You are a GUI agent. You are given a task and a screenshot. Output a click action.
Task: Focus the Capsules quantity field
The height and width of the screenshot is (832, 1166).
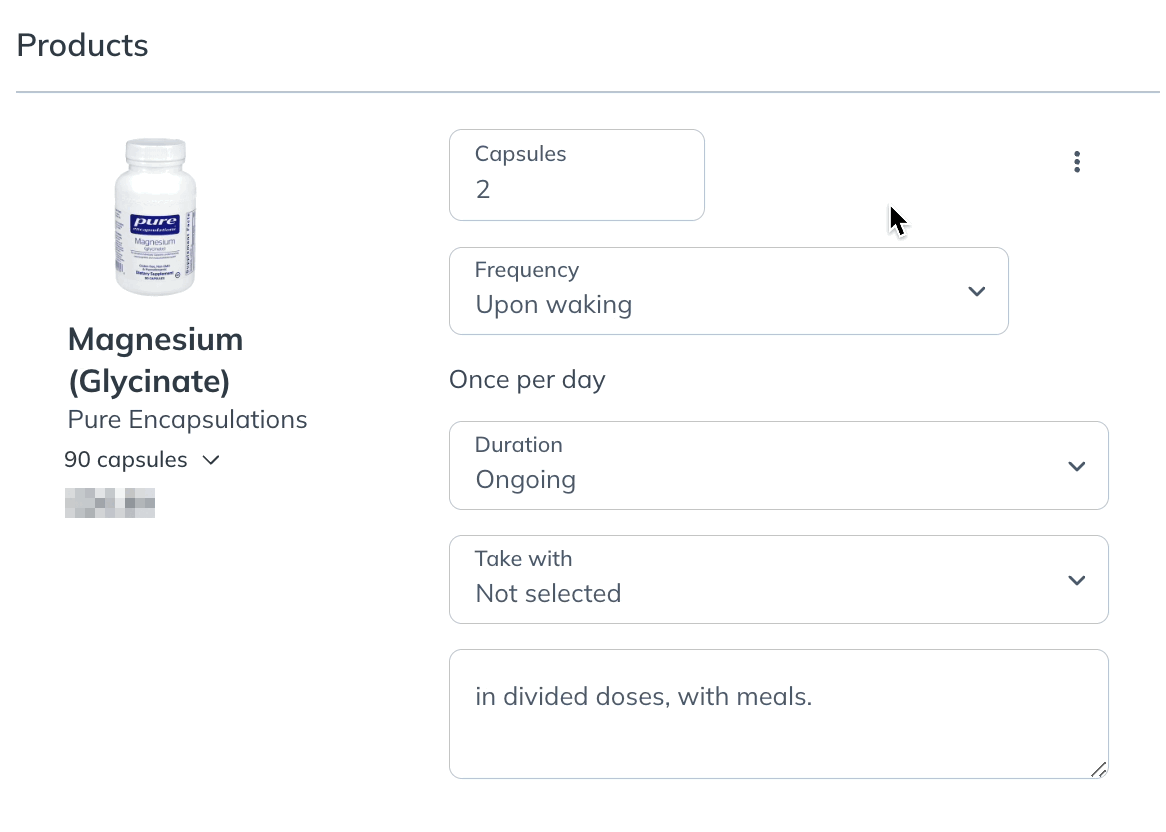coord(576,175)
